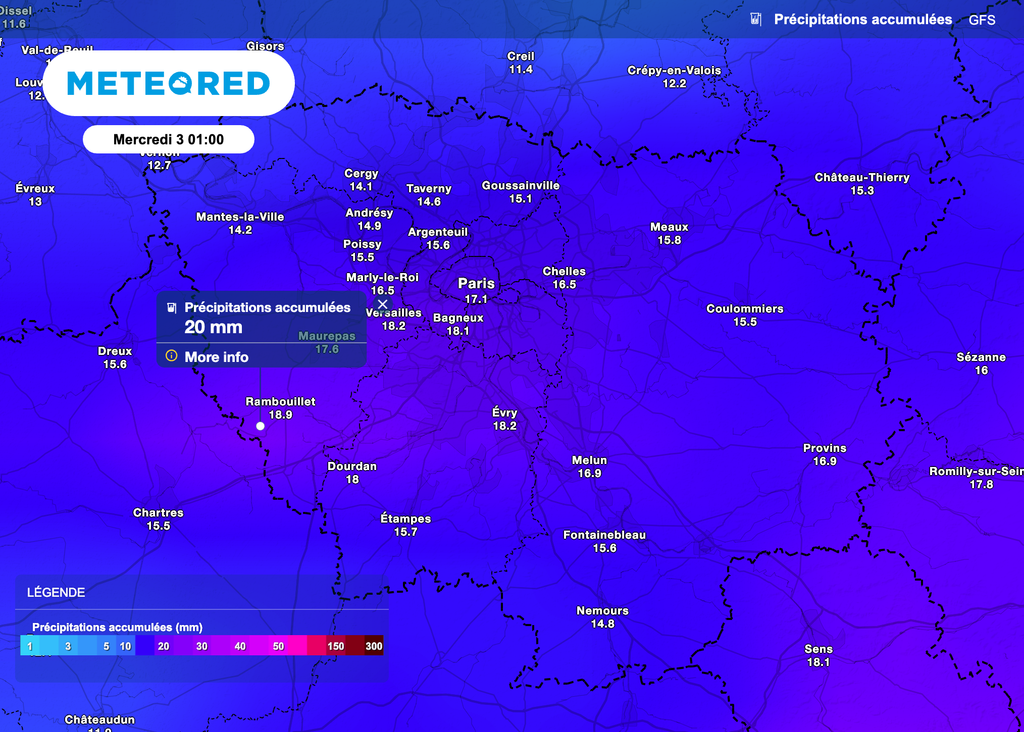Click the rain gauge icon in top bar

pos(756,19)
